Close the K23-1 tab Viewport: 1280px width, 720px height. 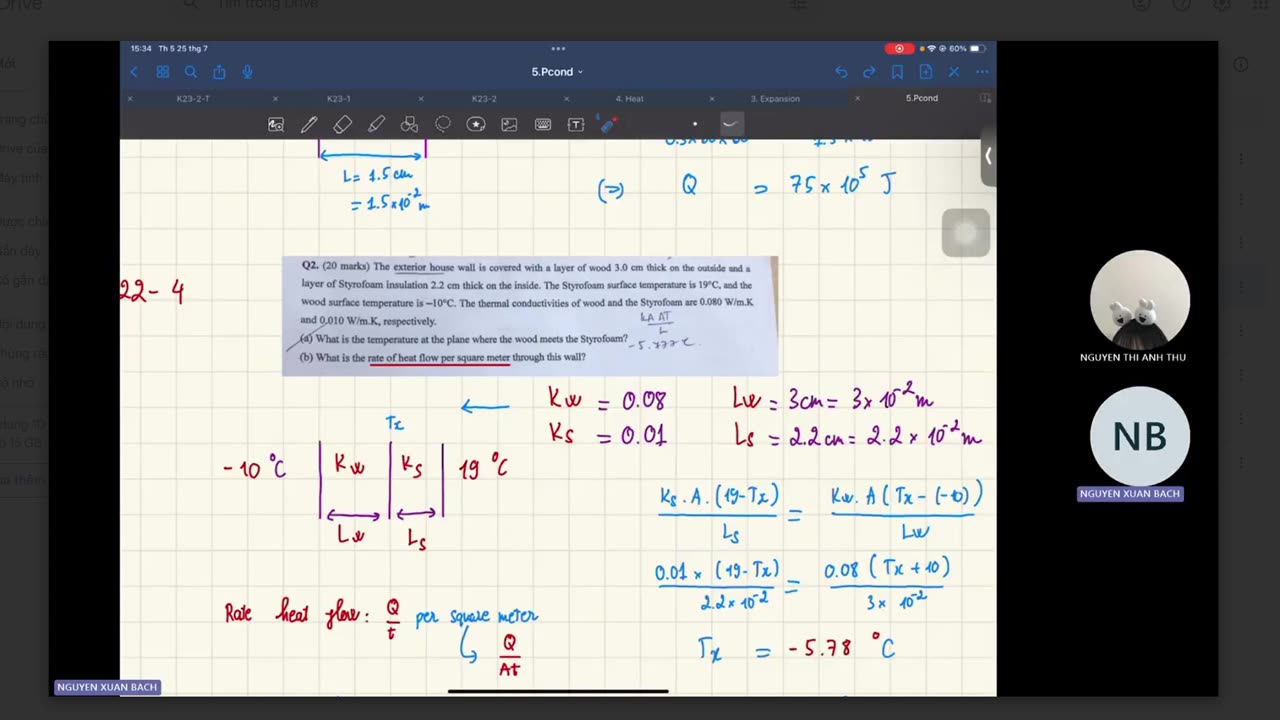point(276,99)
